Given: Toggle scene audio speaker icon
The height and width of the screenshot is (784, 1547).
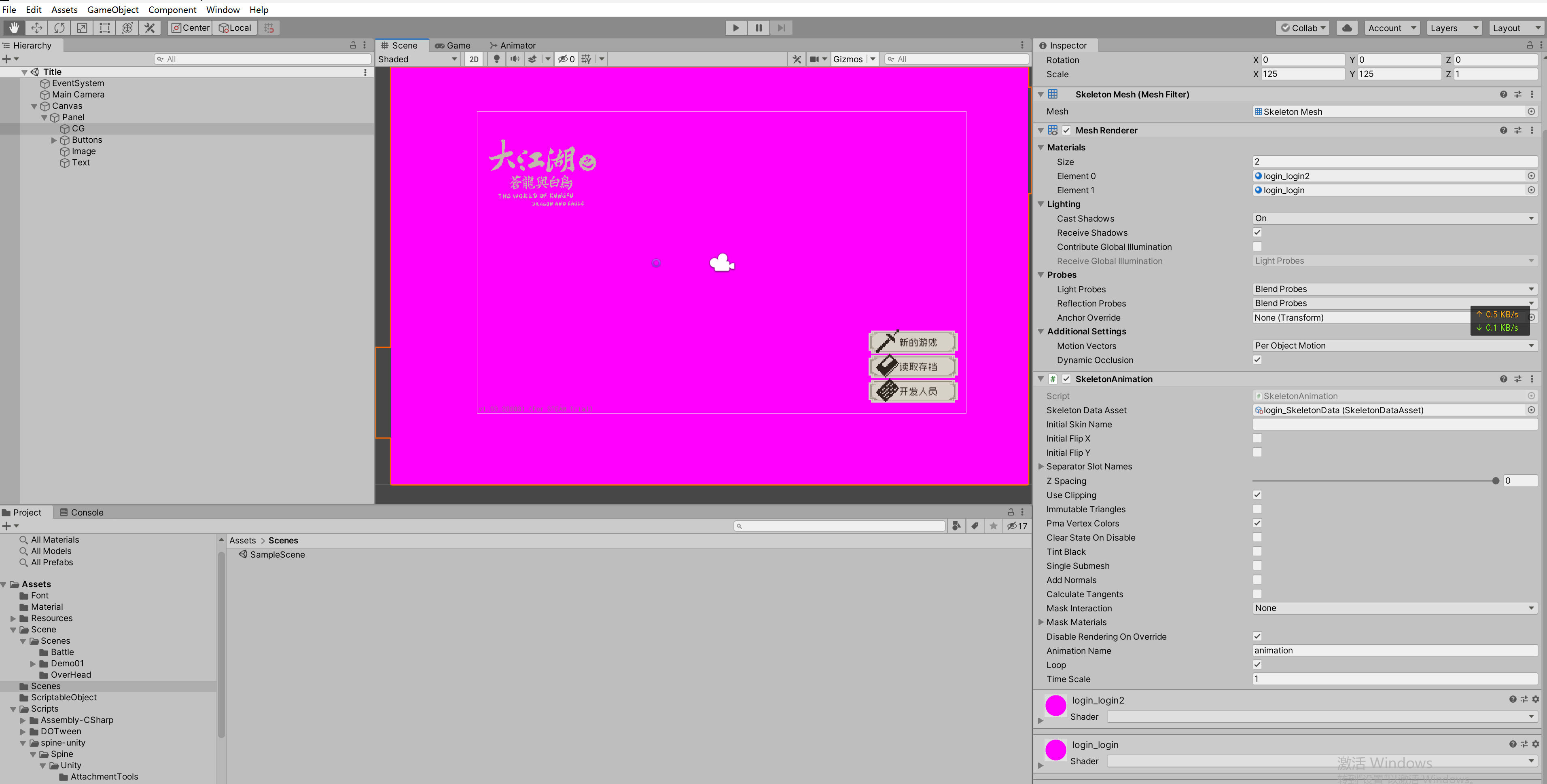Looking at the screenshot, I should coord(515,59).
